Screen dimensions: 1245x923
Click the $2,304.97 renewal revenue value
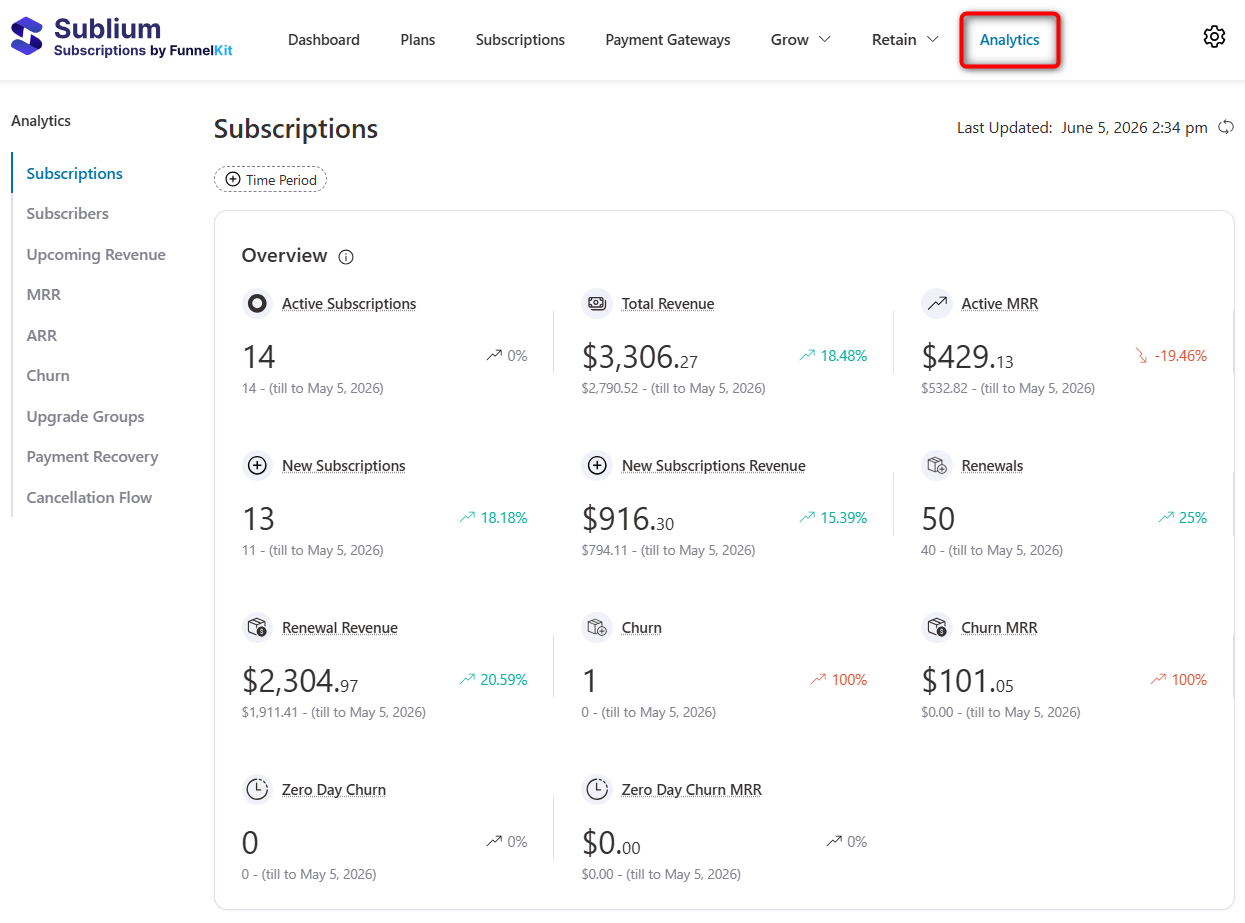tap(300, 681)
